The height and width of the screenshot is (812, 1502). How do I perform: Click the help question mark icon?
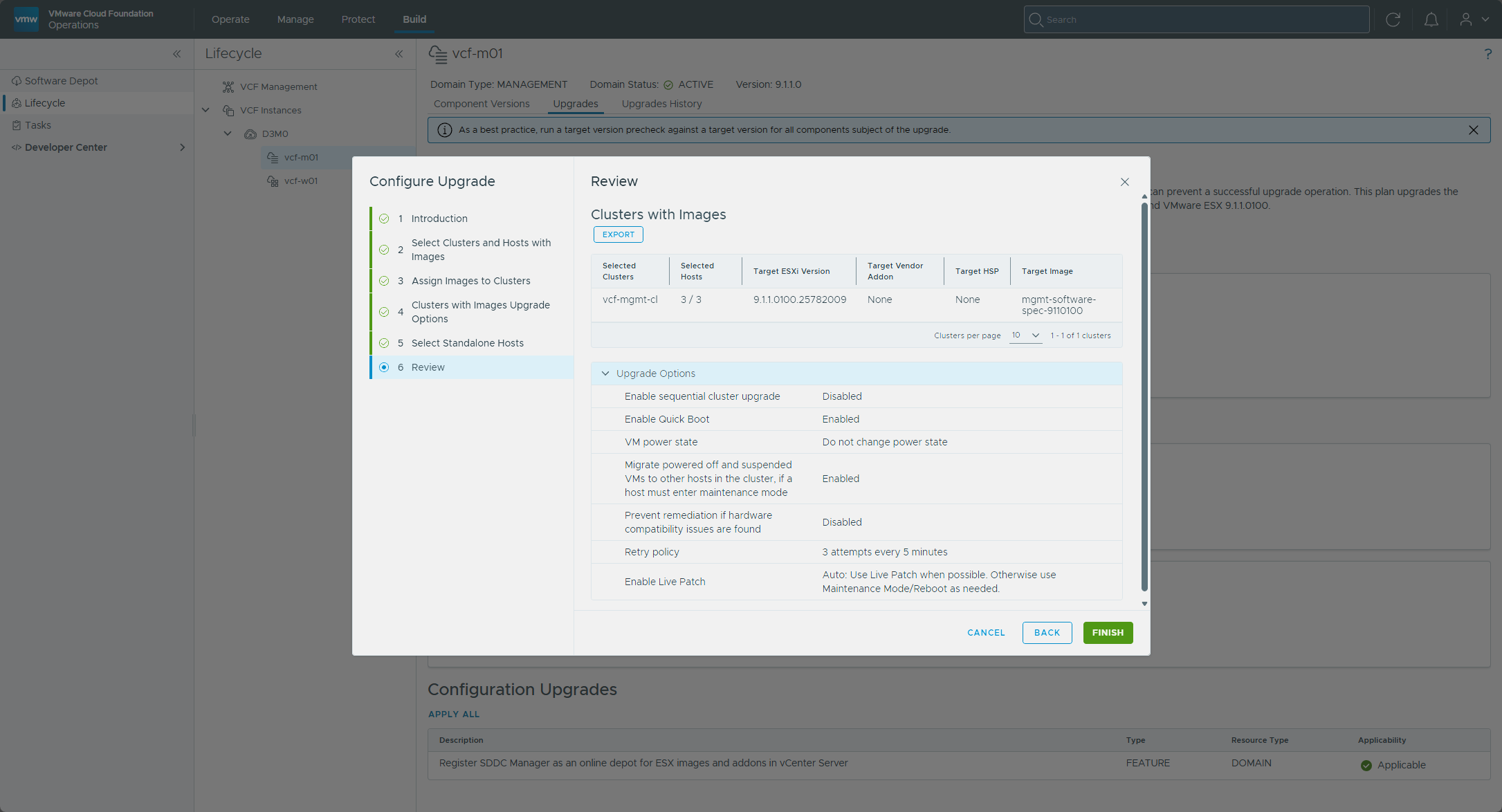coord(1487,54)
